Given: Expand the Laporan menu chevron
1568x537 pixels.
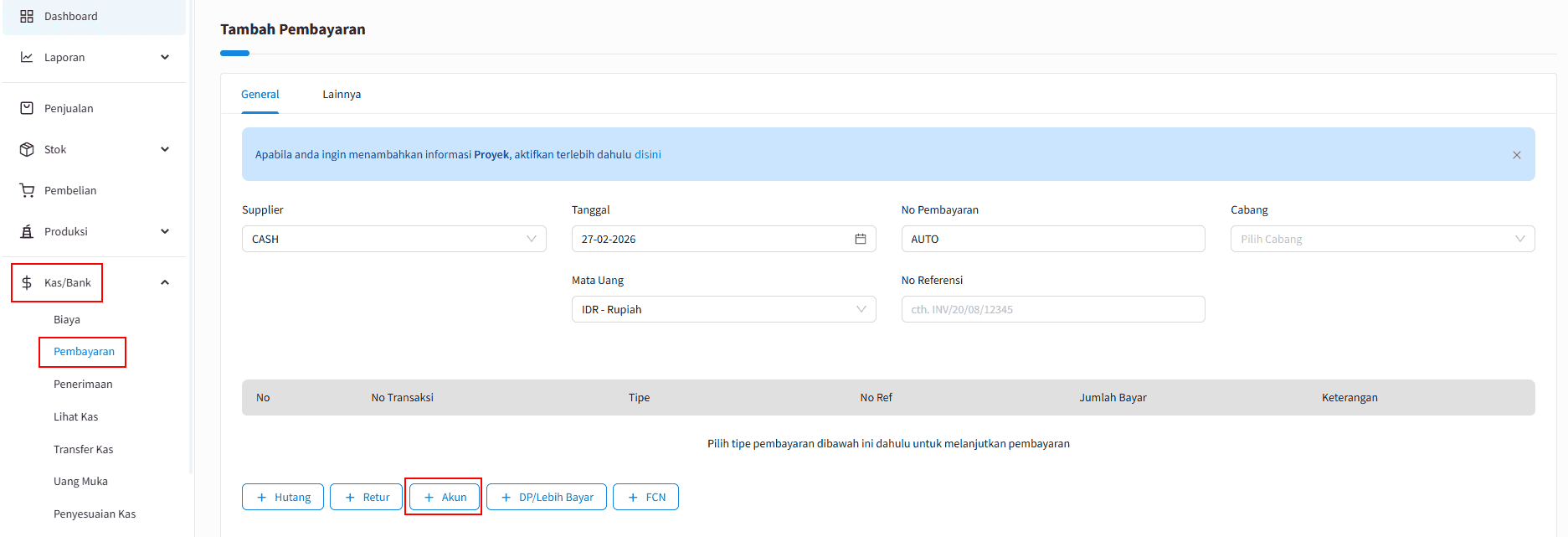Looking at the screenshot, I should (x=165, y=57).
